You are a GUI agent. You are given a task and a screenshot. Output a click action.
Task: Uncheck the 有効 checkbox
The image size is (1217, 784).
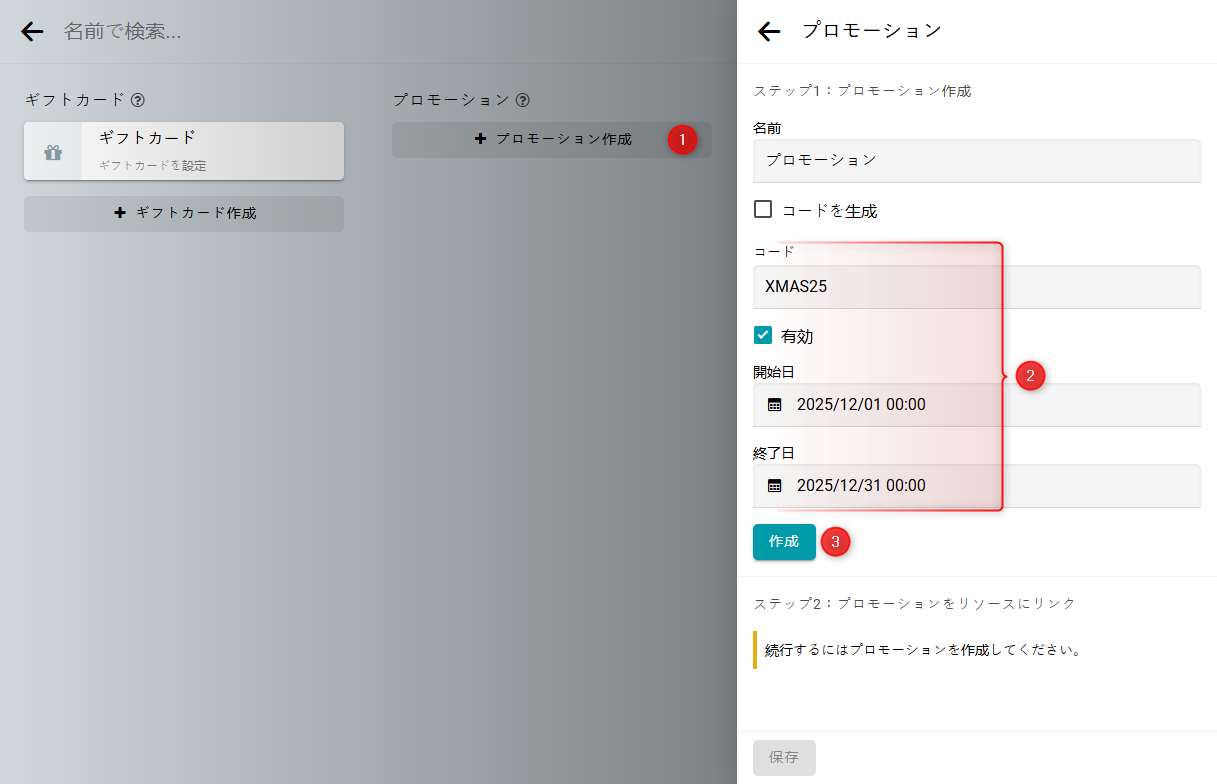pos(763,335)
